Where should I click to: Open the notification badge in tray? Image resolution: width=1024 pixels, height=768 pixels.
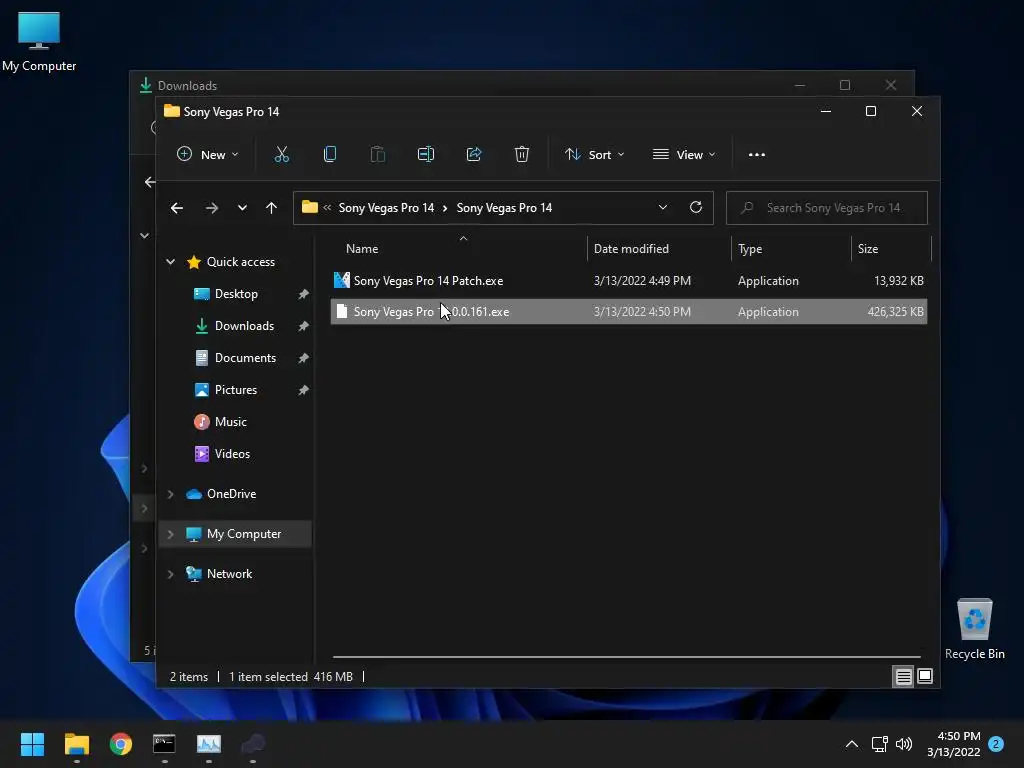pyautogui.click(x=996, y=744)
